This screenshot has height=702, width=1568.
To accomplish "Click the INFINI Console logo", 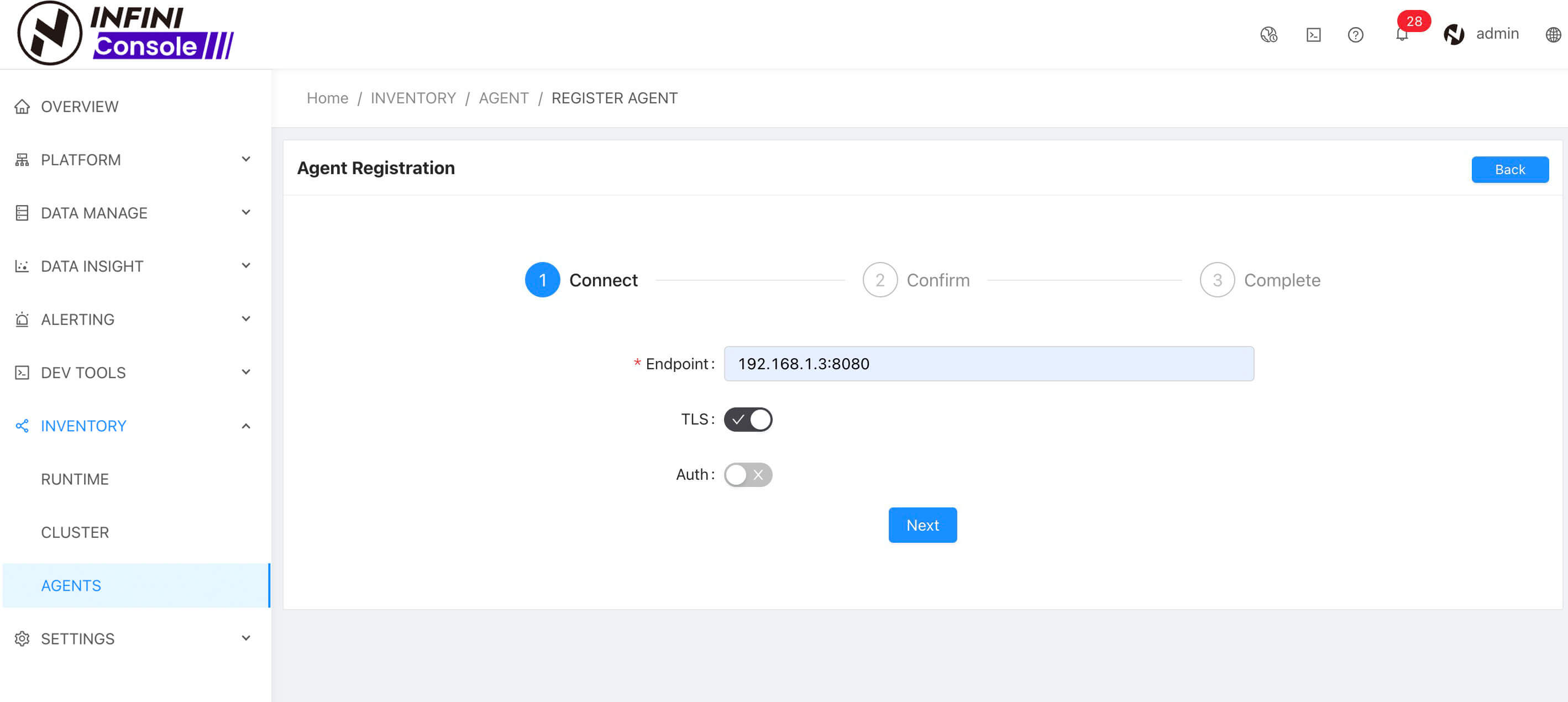I will coord(125,34).
